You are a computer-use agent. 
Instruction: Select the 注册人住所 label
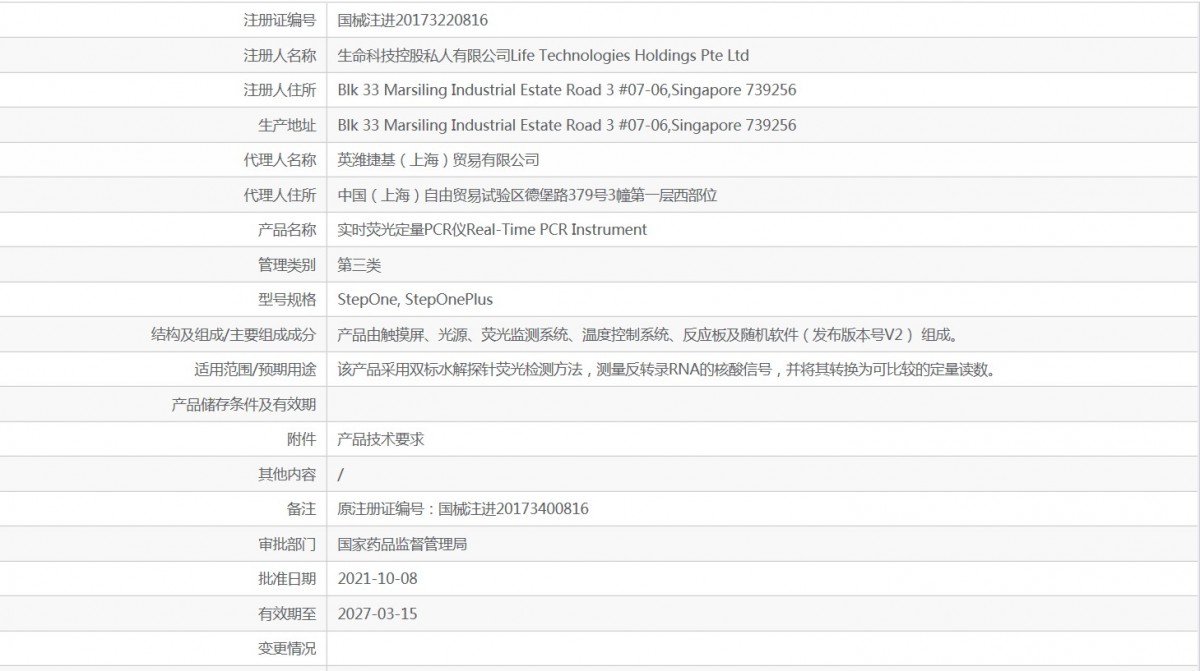pos(280,90)
